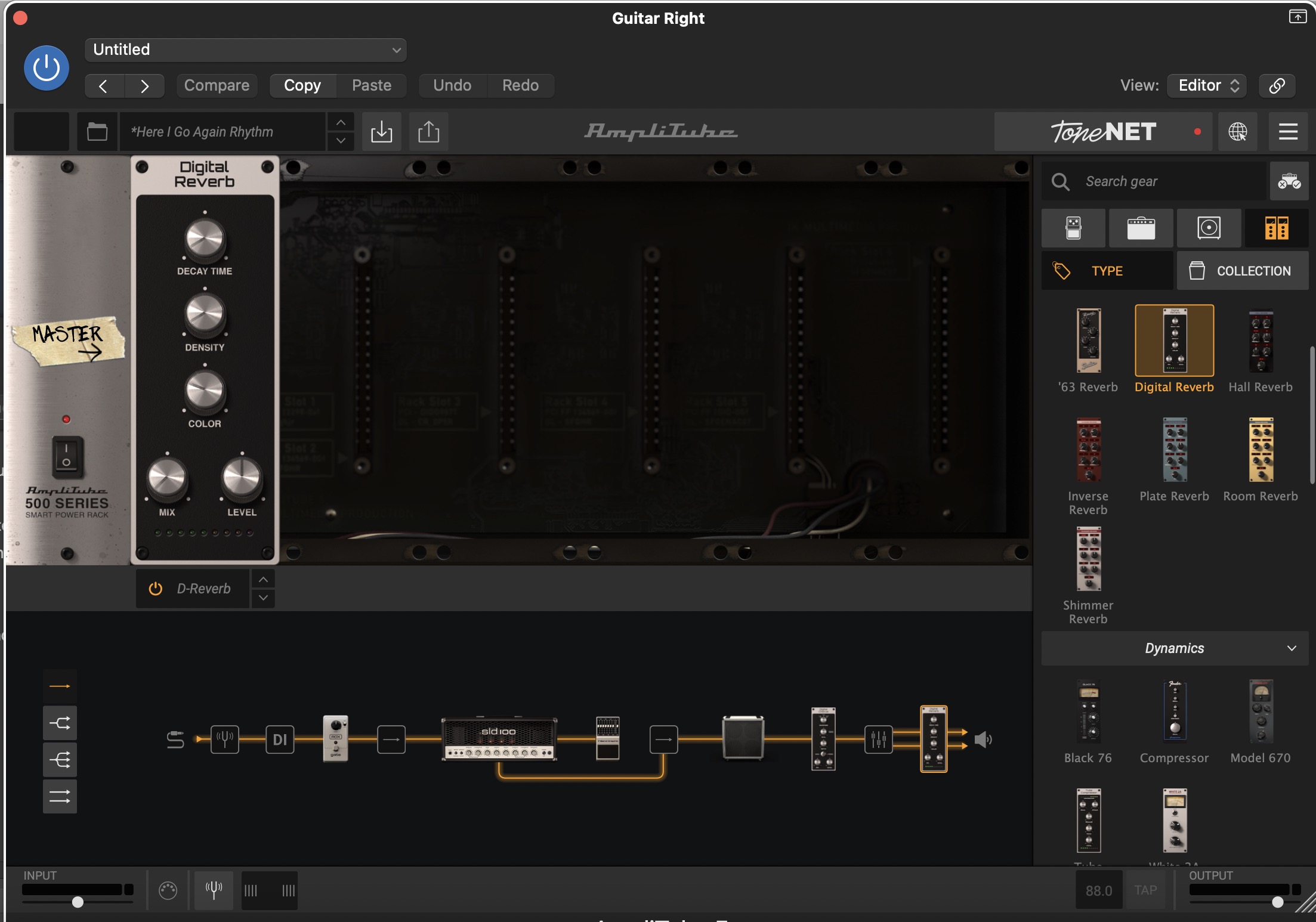1316x922 pixels.
Task: Open the ToneNET panel
Action: click(1103, 131)
